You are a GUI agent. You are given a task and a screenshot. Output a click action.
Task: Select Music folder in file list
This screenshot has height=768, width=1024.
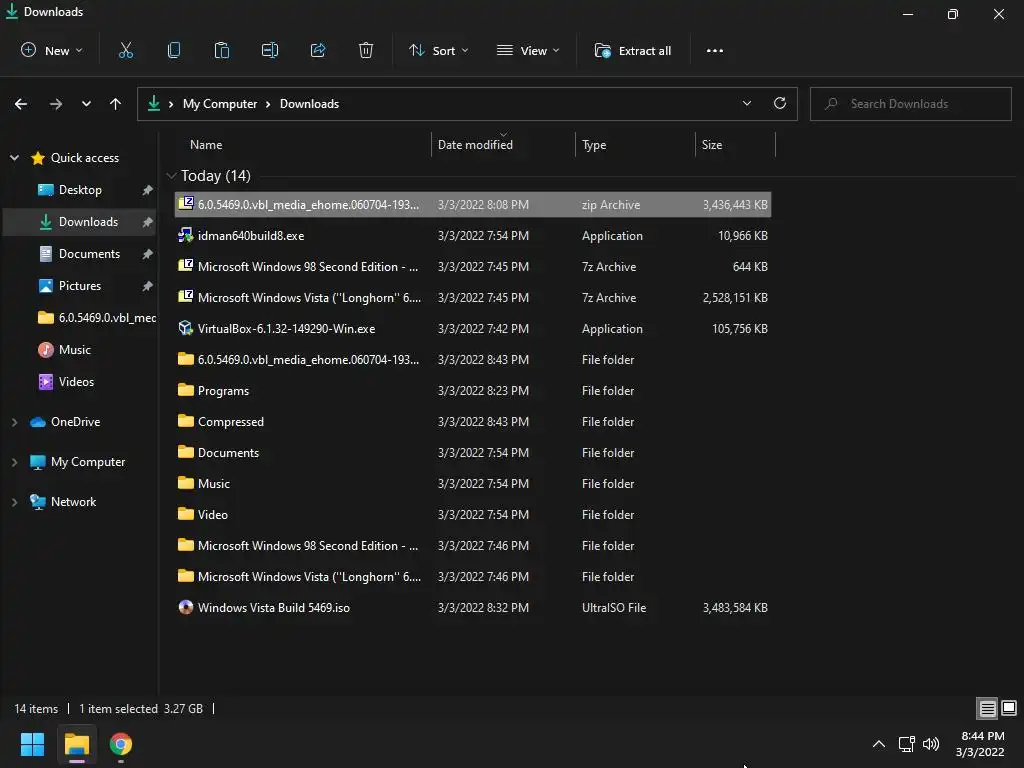473,483
